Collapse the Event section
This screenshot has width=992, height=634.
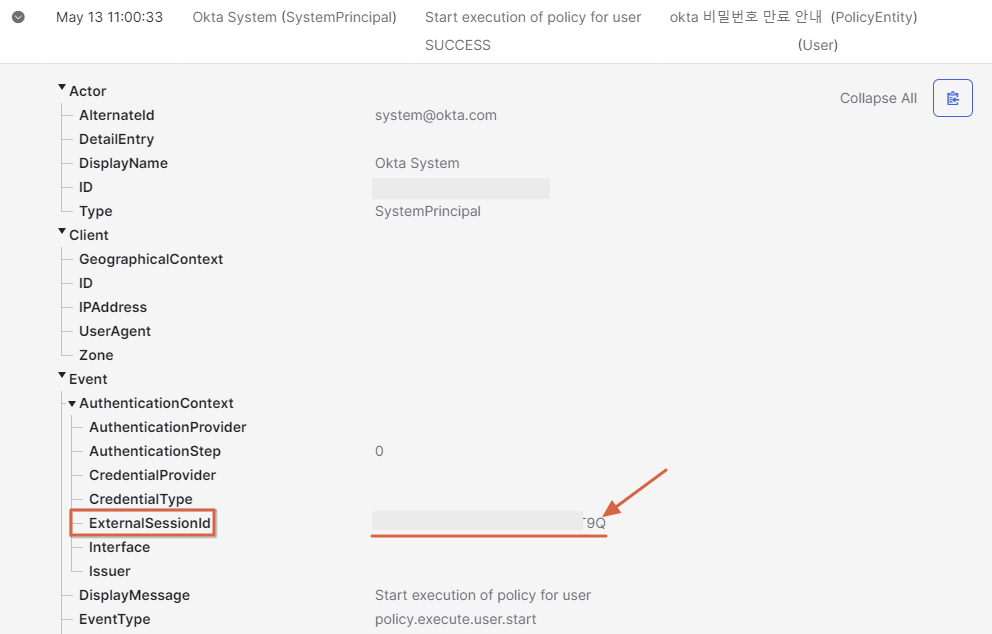[x=62, y=378]
